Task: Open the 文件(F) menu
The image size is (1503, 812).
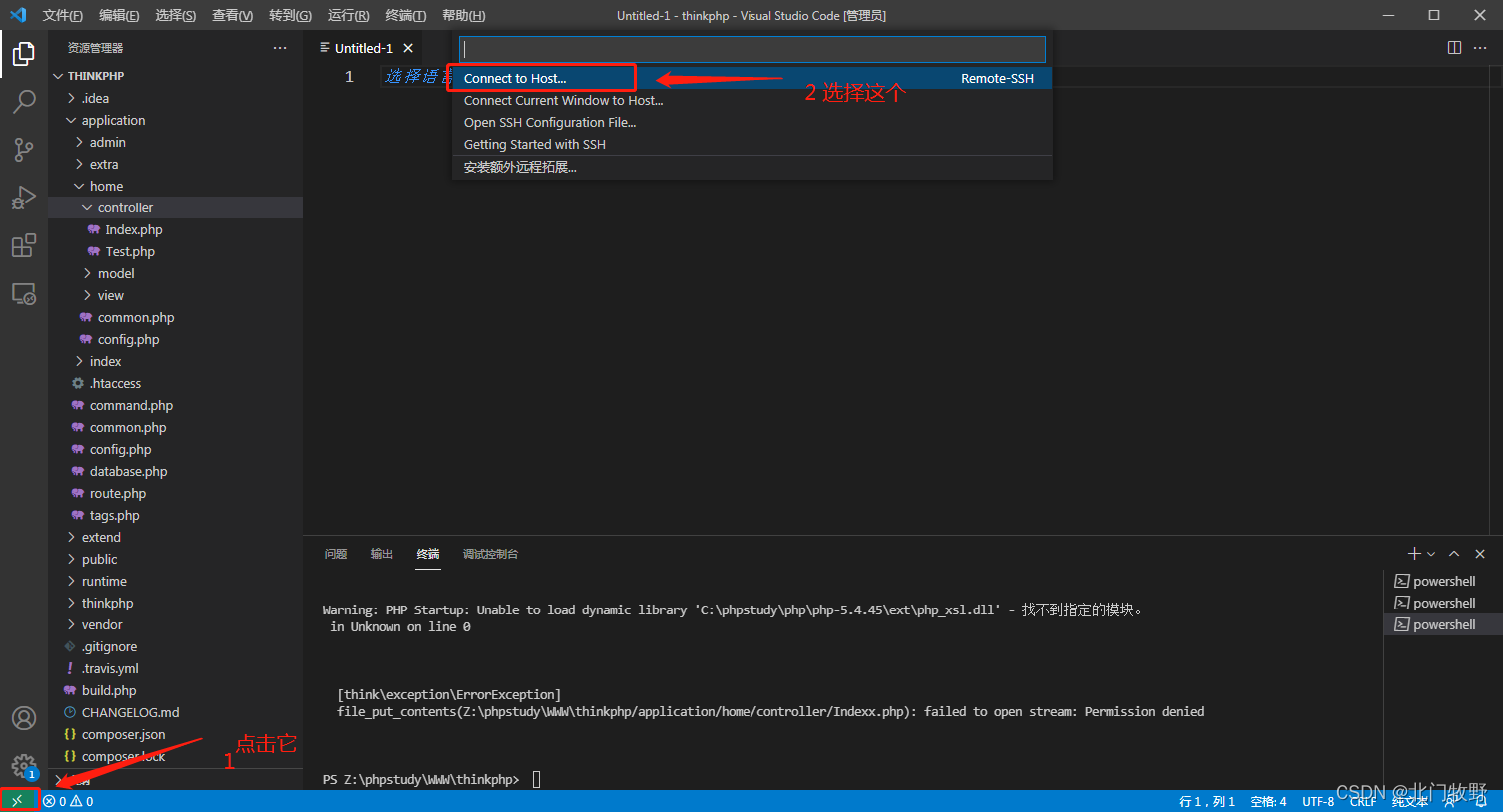Action: tap(63, 15)
